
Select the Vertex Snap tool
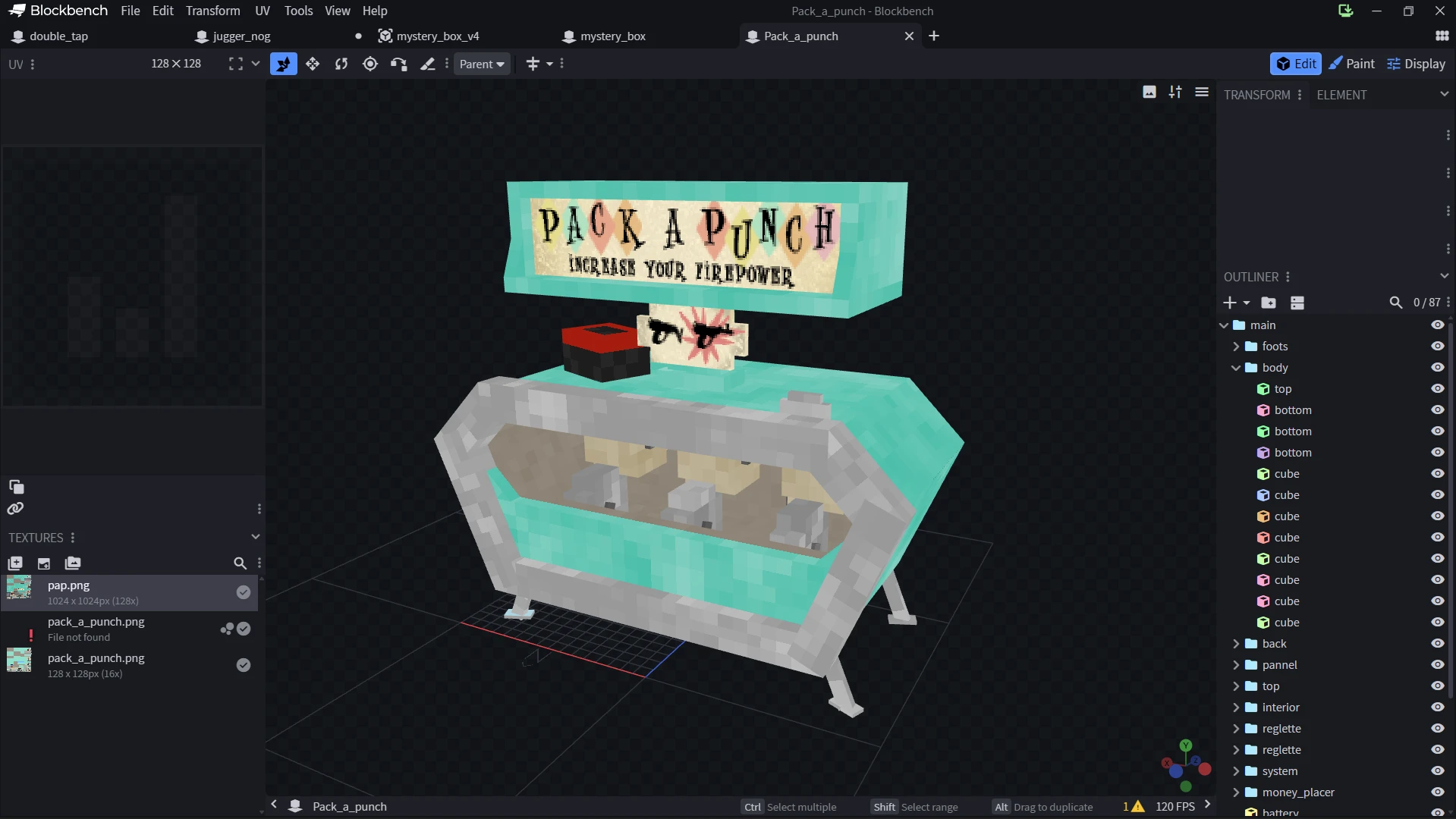pyautogui.click(x=399, y=64)
